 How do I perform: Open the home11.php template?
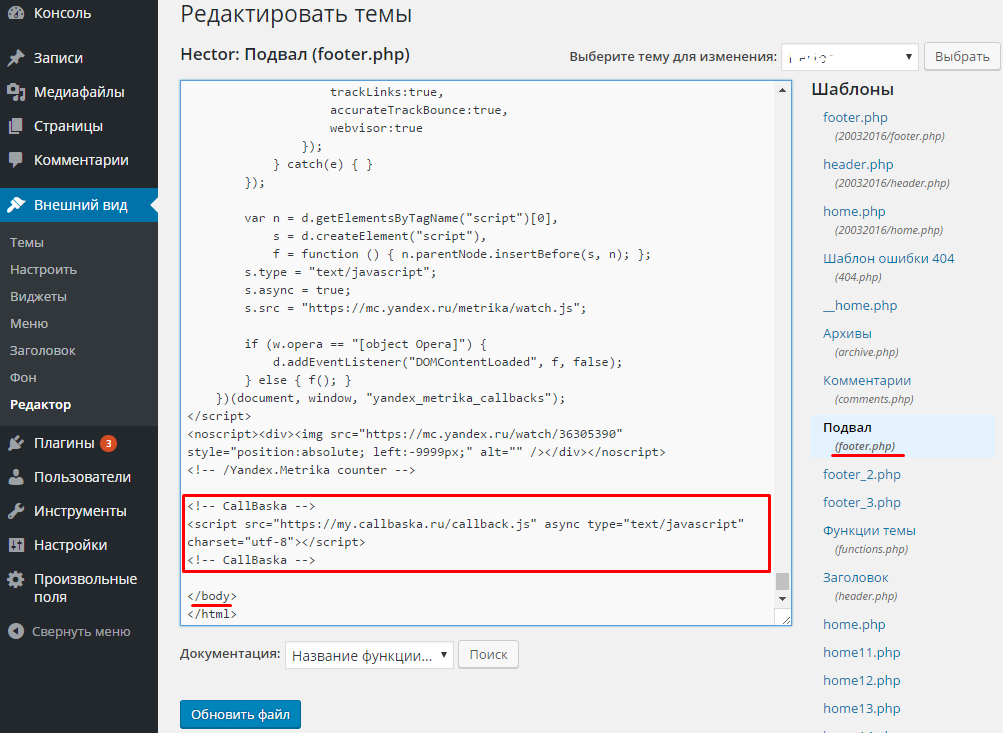862,652
